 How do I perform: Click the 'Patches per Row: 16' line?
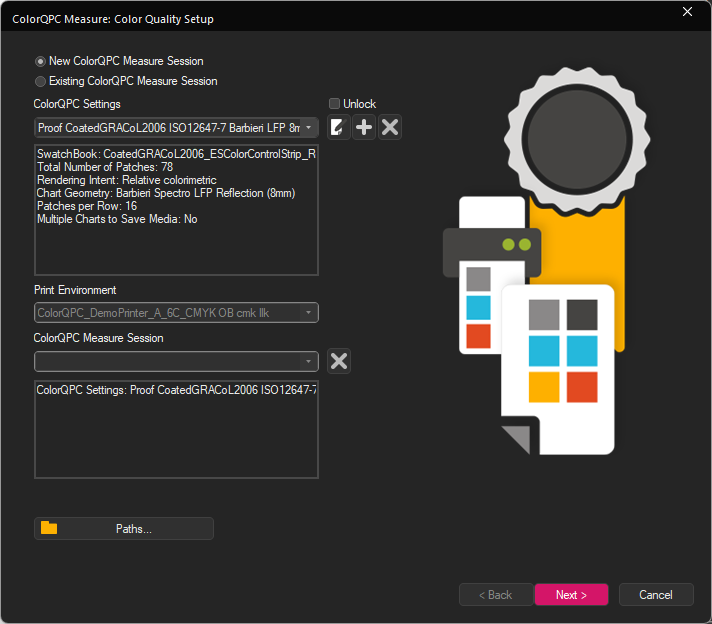[87, 206]
